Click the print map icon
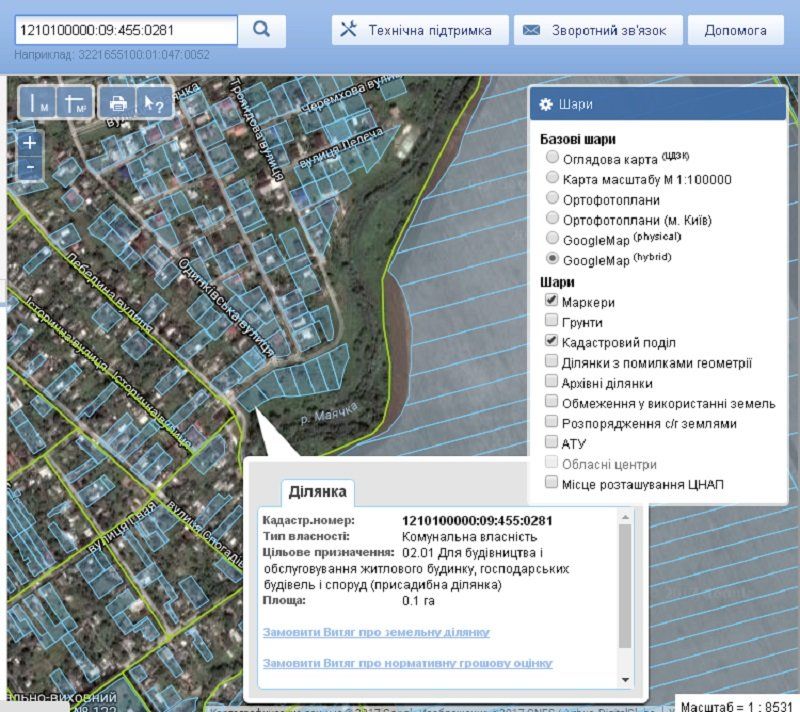 click(118, 103)
